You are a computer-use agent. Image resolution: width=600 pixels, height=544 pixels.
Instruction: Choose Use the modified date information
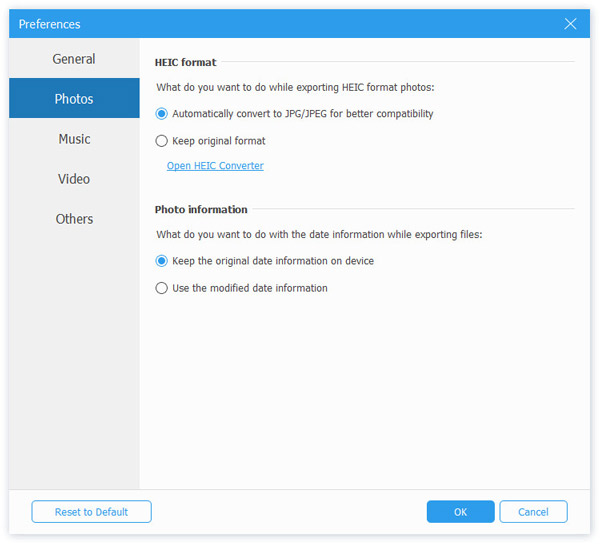(161, 288)
